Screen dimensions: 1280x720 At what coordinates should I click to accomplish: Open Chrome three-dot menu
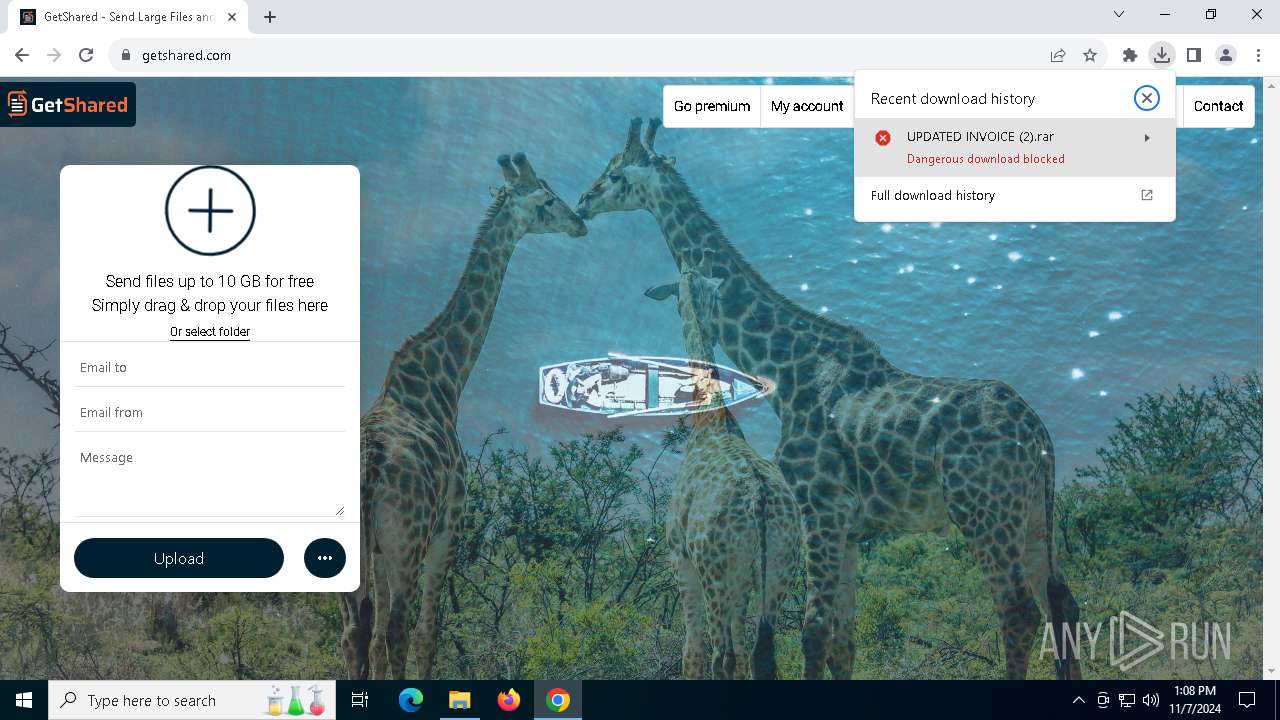coord(1258,55)
